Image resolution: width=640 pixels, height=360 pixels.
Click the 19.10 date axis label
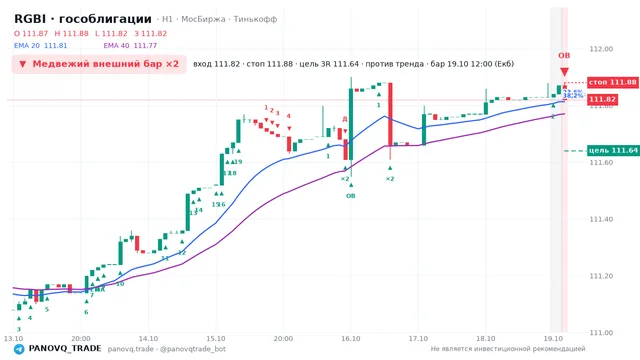pyautogui.click(x=553, y=339)
